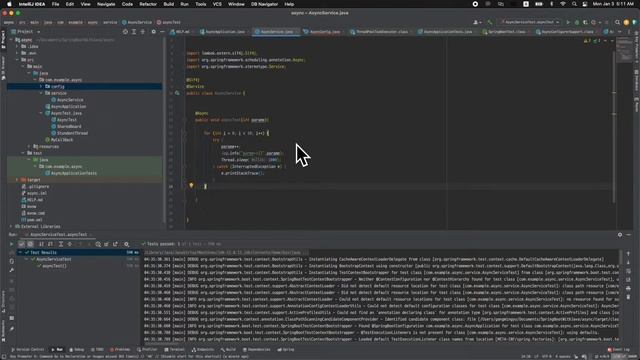Collapse the src folder in project tree
This screenshot has height=360, width=640.
click(18, 60)
